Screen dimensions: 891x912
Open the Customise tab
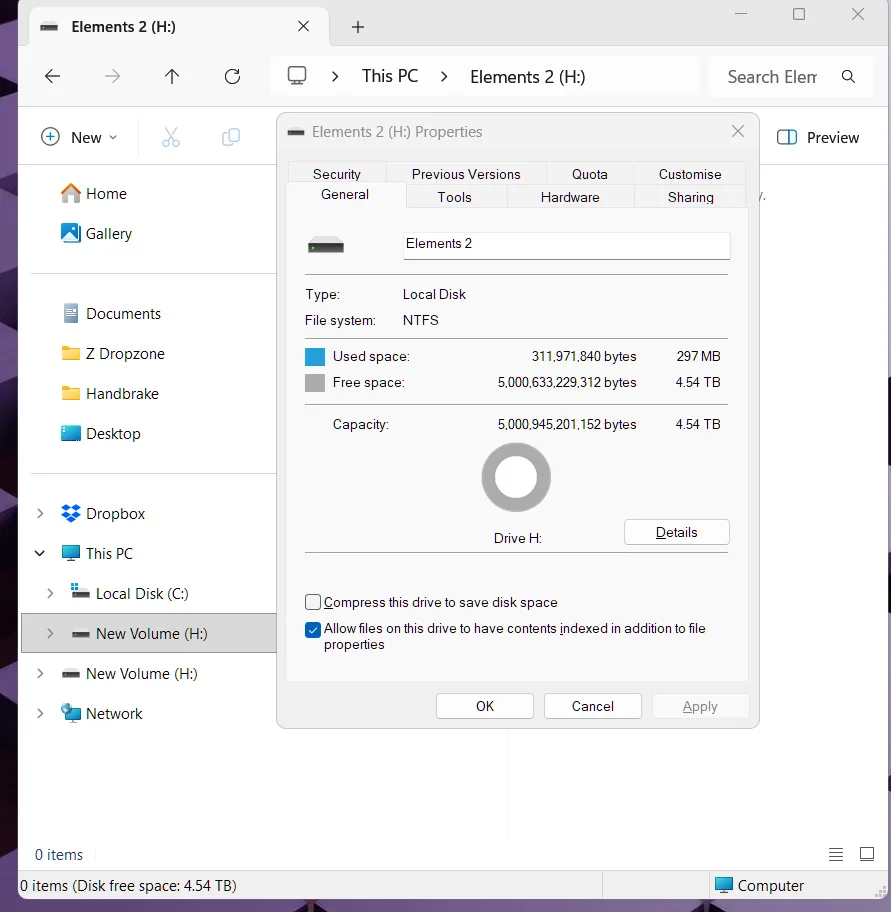pyautogui.click(x=690, y=174)
